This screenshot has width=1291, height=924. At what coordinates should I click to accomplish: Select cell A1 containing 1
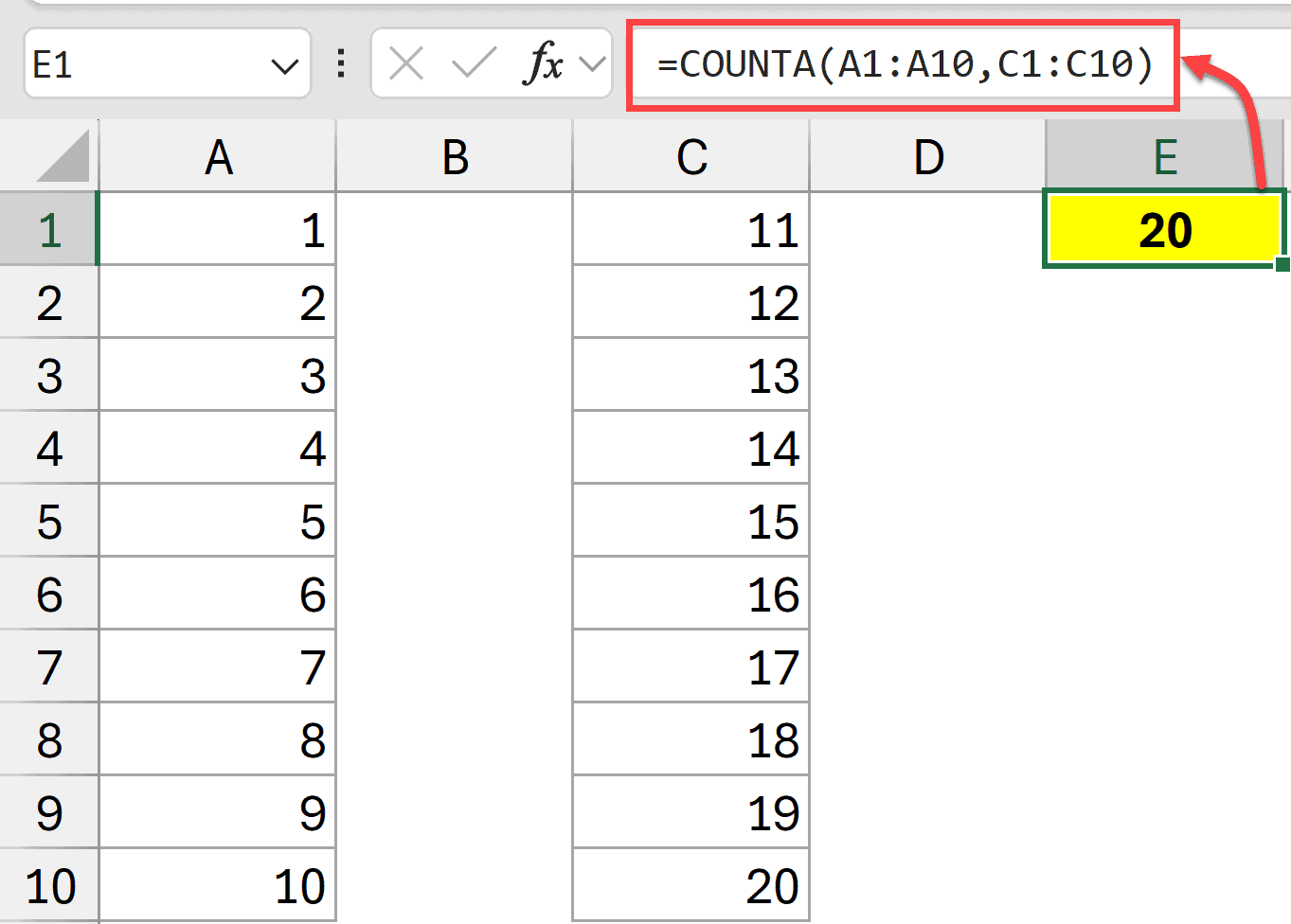point(218,229)
